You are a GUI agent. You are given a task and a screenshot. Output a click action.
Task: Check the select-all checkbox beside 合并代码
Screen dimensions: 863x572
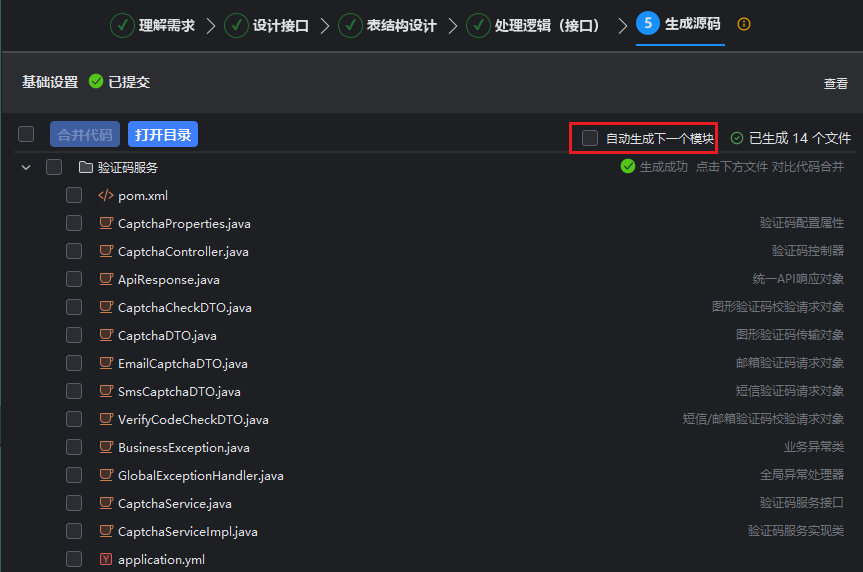(26, 134)
